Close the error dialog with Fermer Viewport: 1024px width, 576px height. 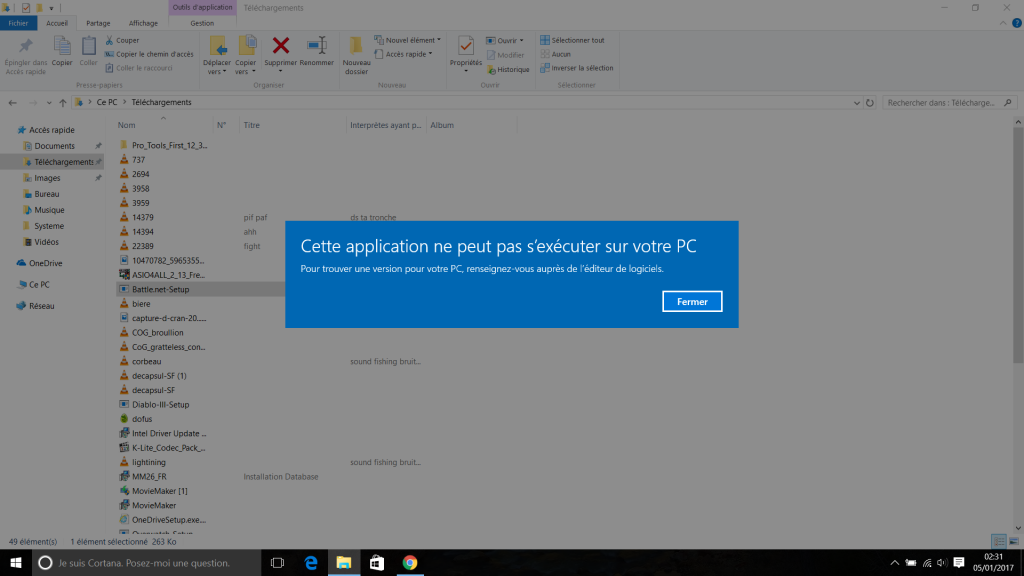point(692,301)
